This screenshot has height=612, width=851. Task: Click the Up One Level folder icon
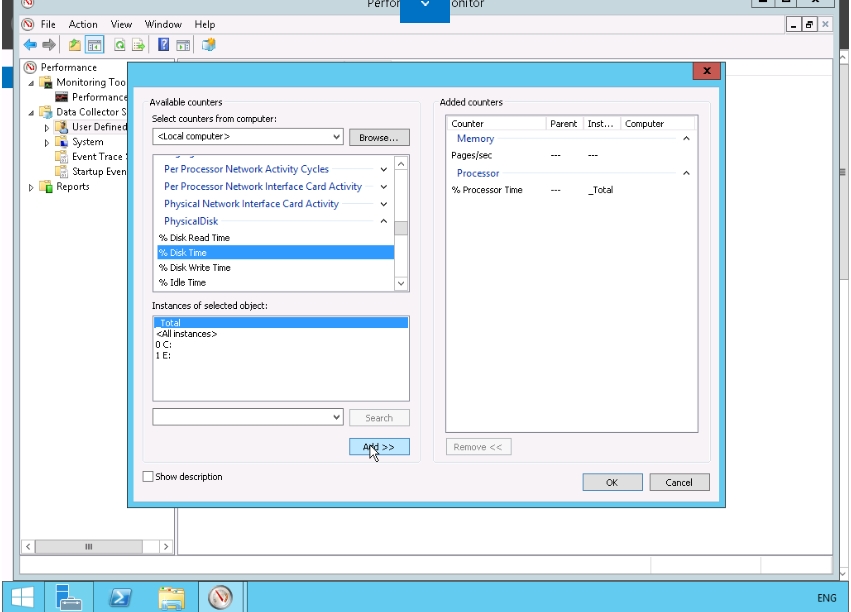[75, 45]
